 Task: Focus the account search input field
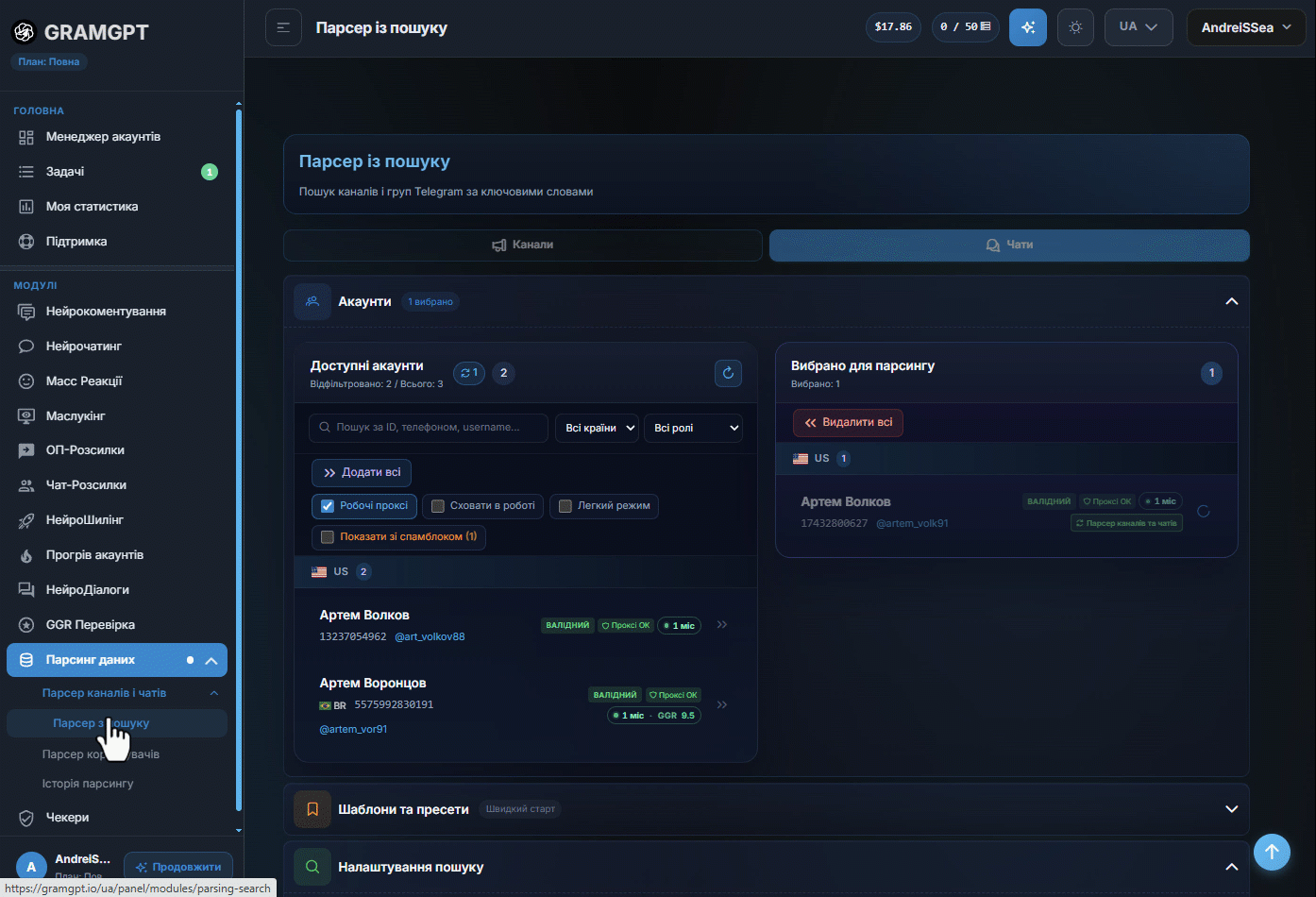coord(429,428)
